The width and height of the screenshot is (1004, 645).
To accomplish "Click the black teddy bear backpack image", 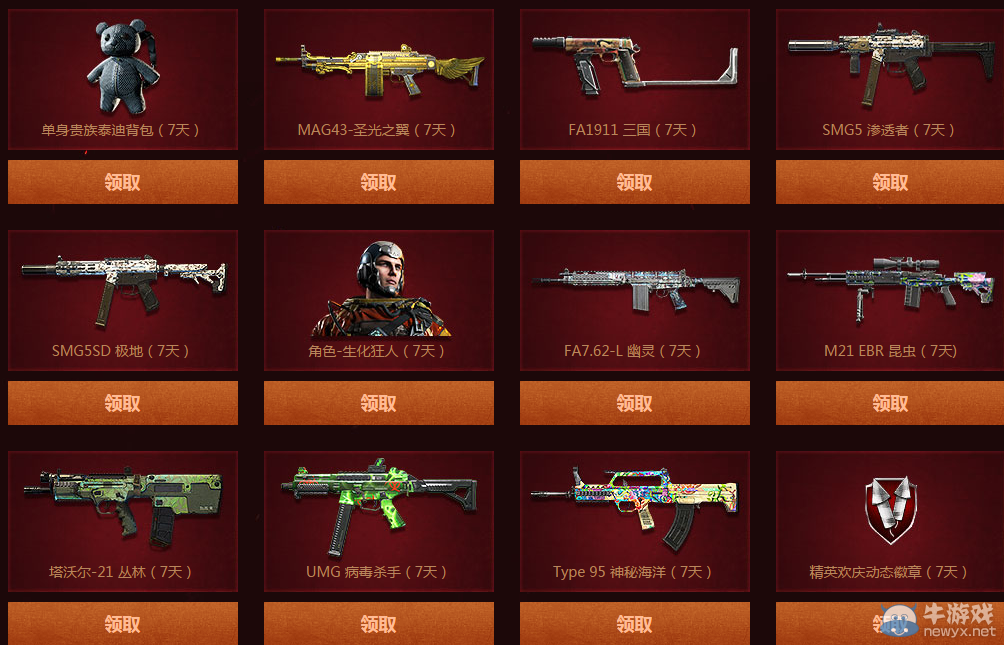I will coord(123,66).
